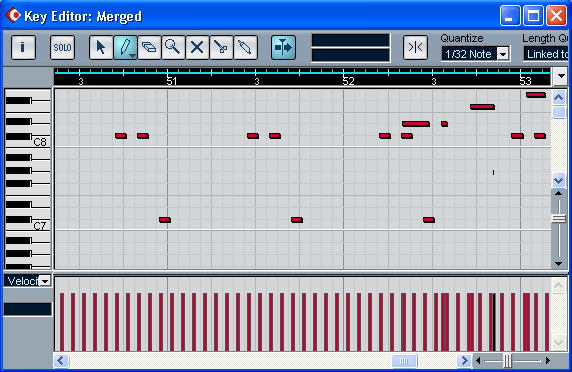
Task: Select the Erase tool
Action: pyautogui.click(x=149, y=47)
